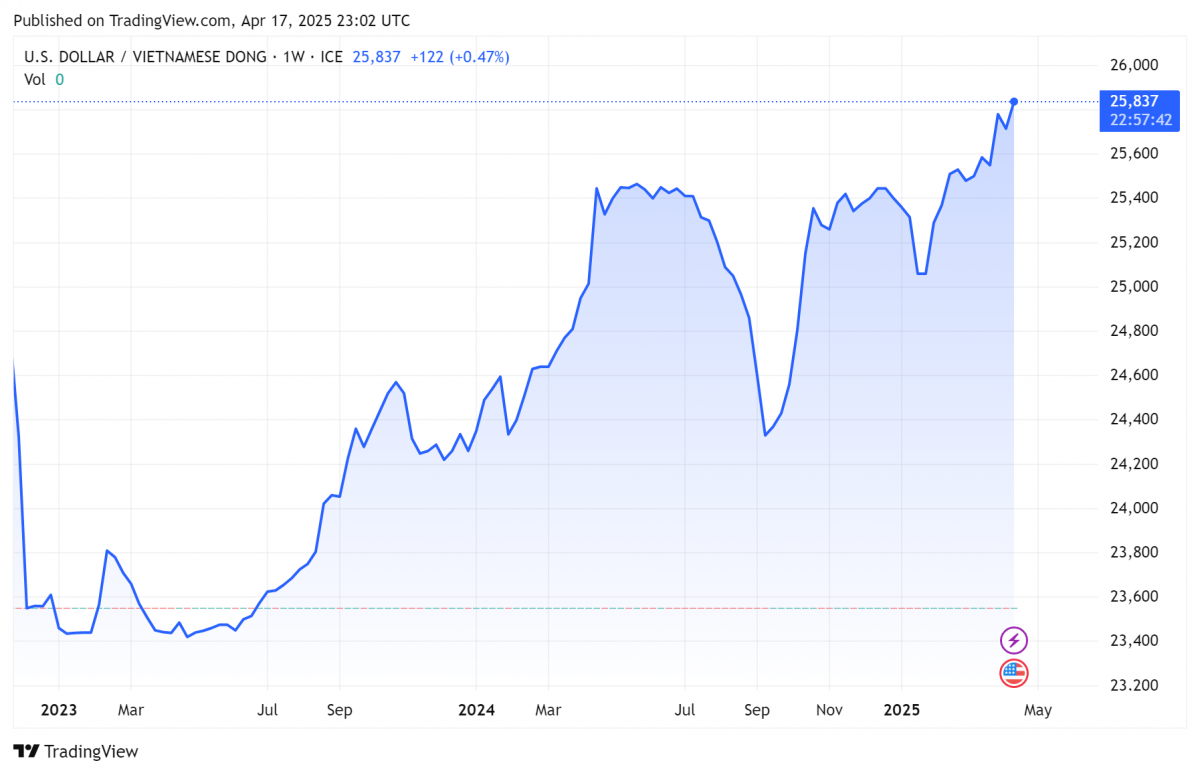Select the 2025 label on the time axis

(902, 710)
